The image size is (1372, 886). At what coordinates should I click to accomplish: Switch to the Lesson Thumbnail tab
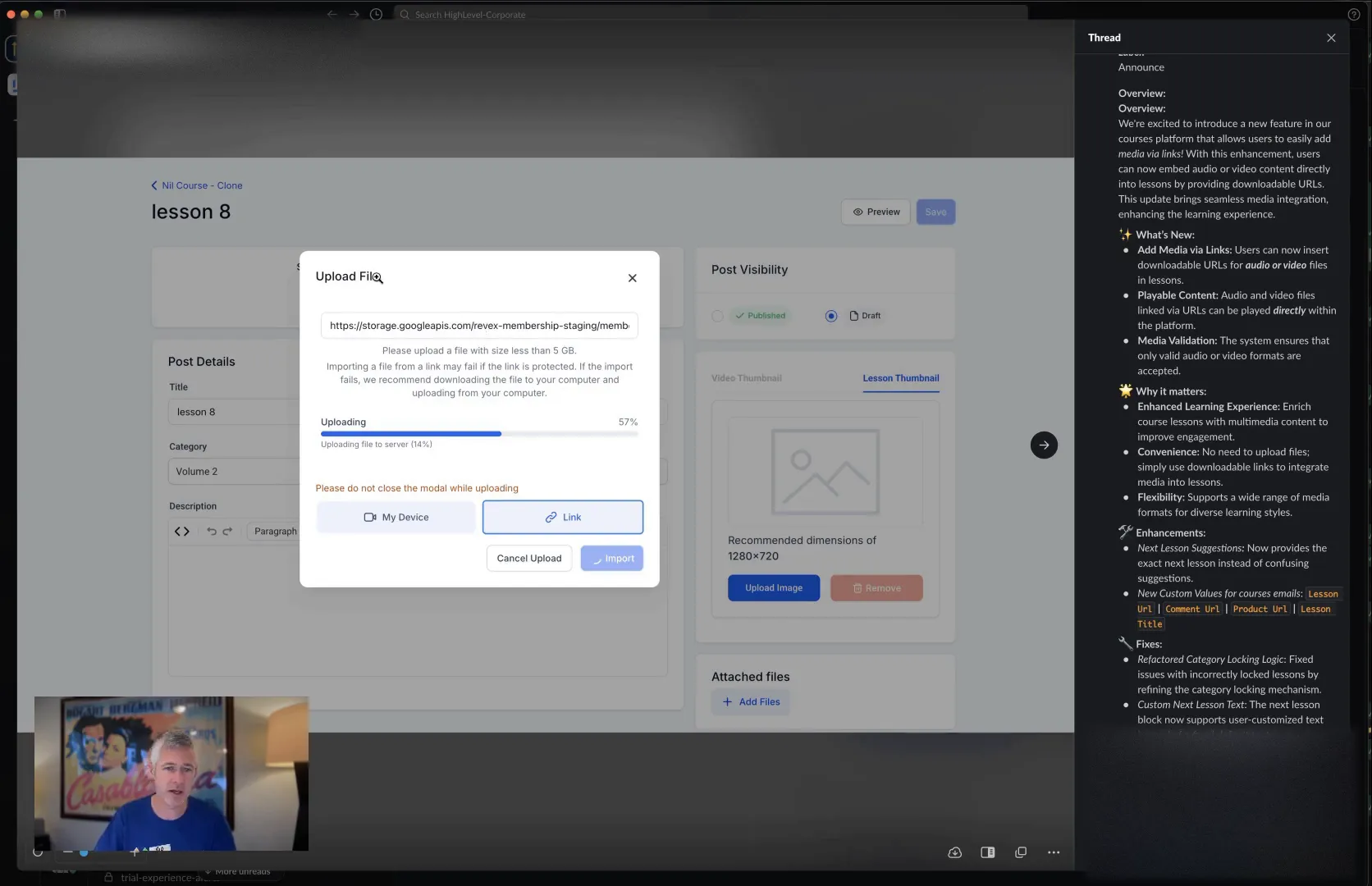(x=900, y=378)
